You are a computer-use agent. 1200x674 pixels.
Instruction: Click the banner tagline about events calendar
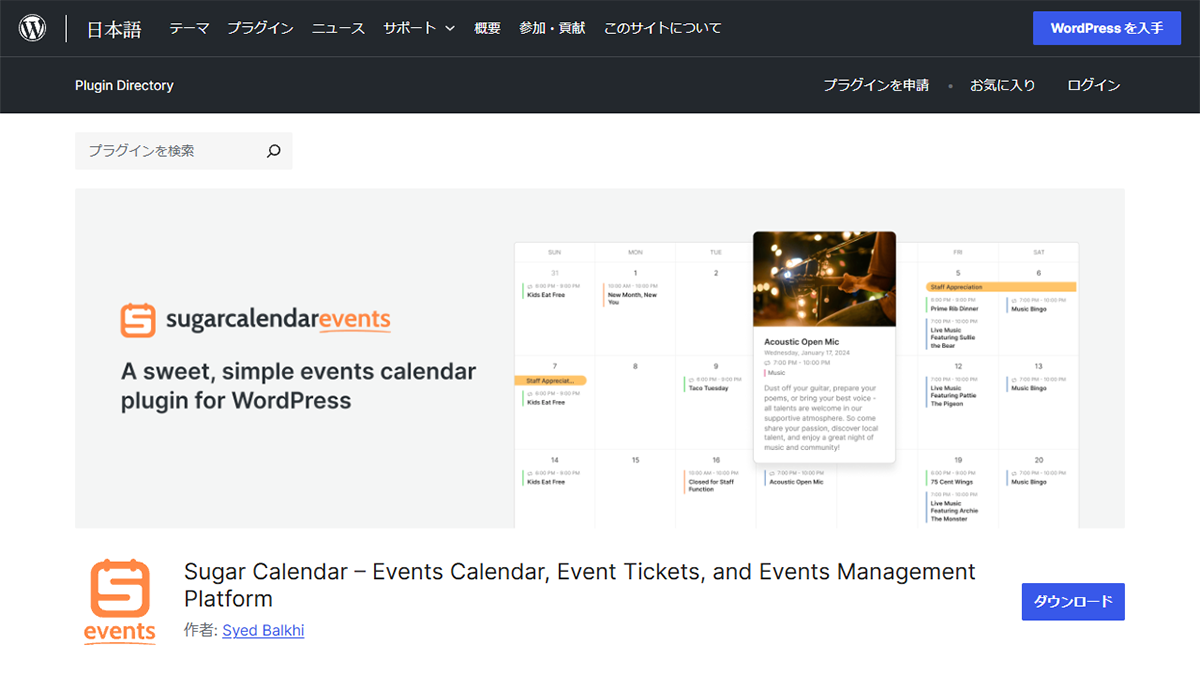pos(299,386)
